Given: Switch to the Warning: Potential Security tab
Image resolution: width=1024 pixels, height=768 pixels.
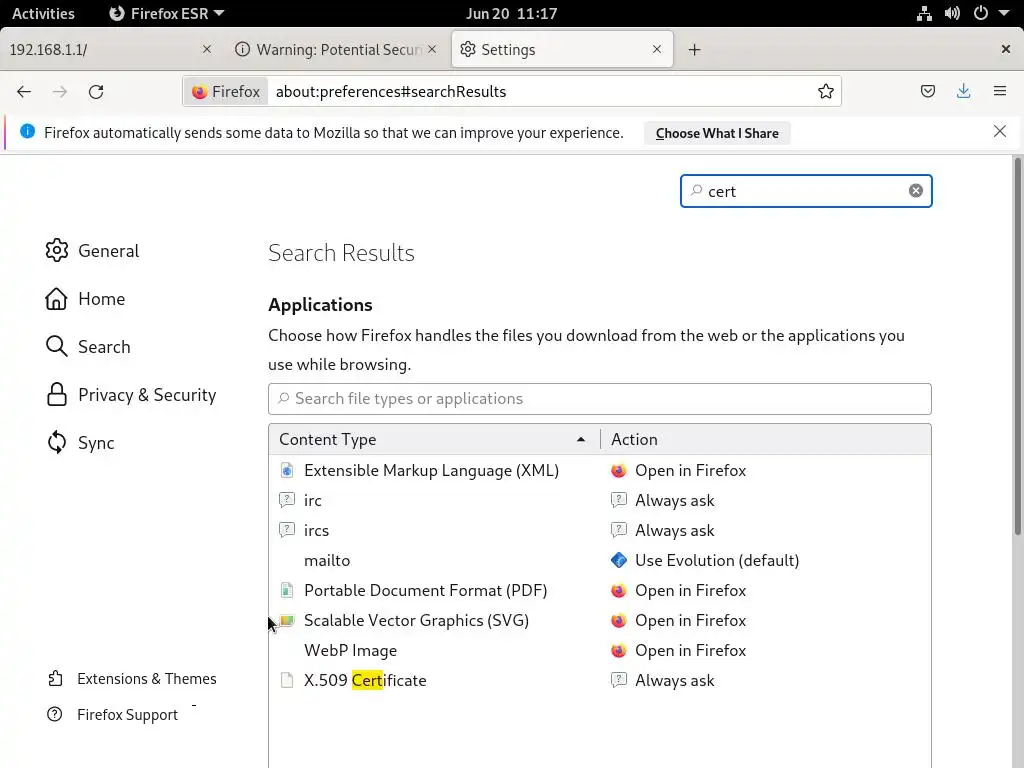Looking at the screenshot, I should click(336, 50).
